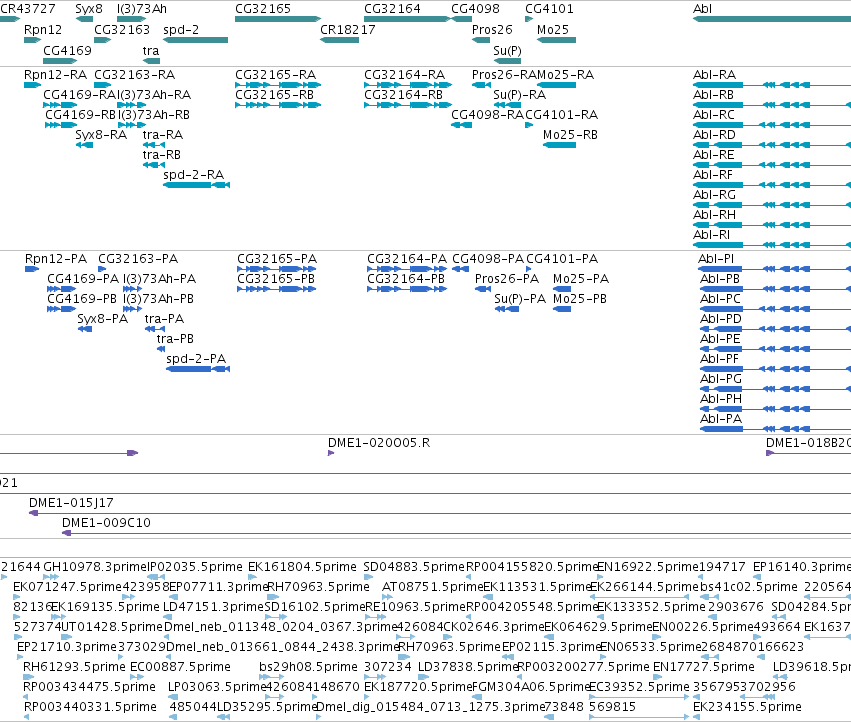851x722 pixels.
Task: Select the Abl-RD transcript label
Action: click(x=714, y=135)
